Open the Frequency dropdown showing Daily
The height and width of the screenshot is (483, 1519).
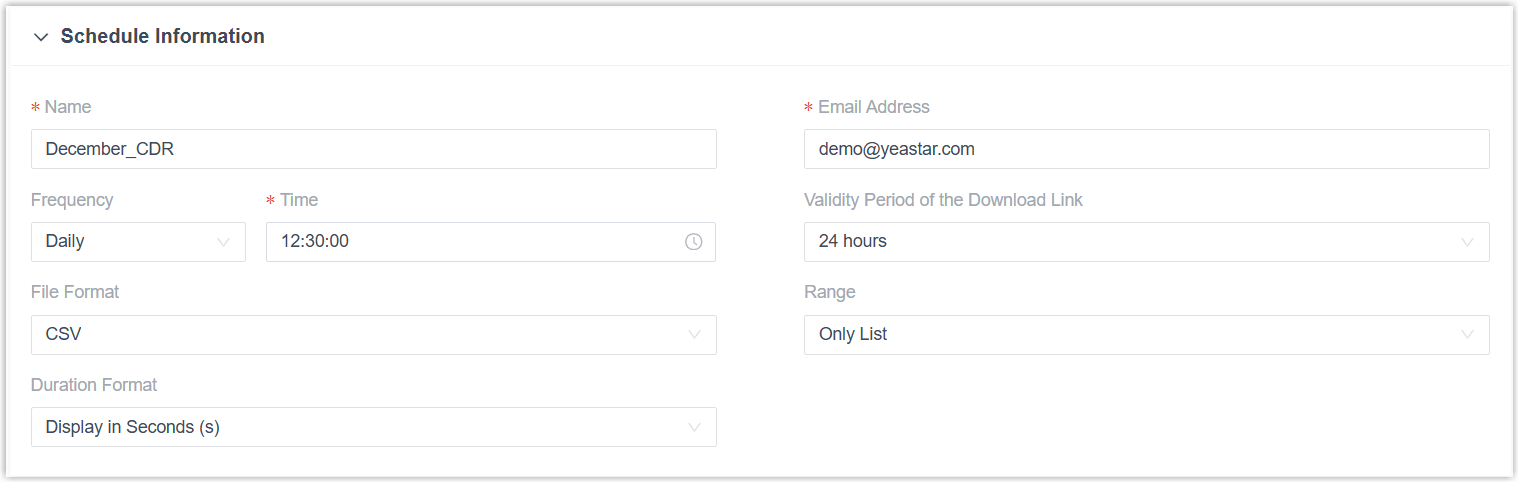click(x=138, y=242)
